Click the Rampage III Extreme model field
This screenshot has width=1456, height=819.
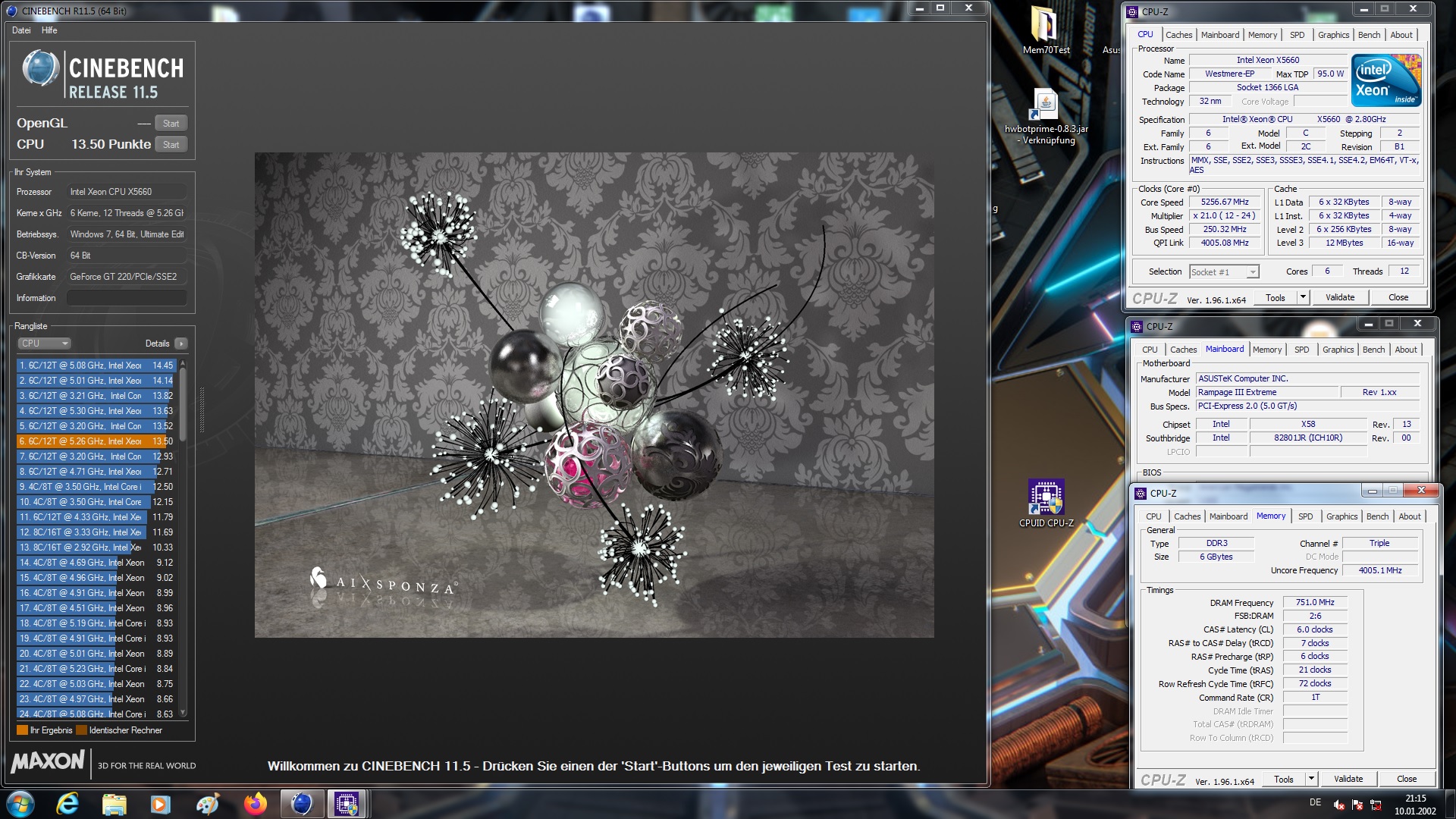pyautogui.click(x=1266, y=393)
